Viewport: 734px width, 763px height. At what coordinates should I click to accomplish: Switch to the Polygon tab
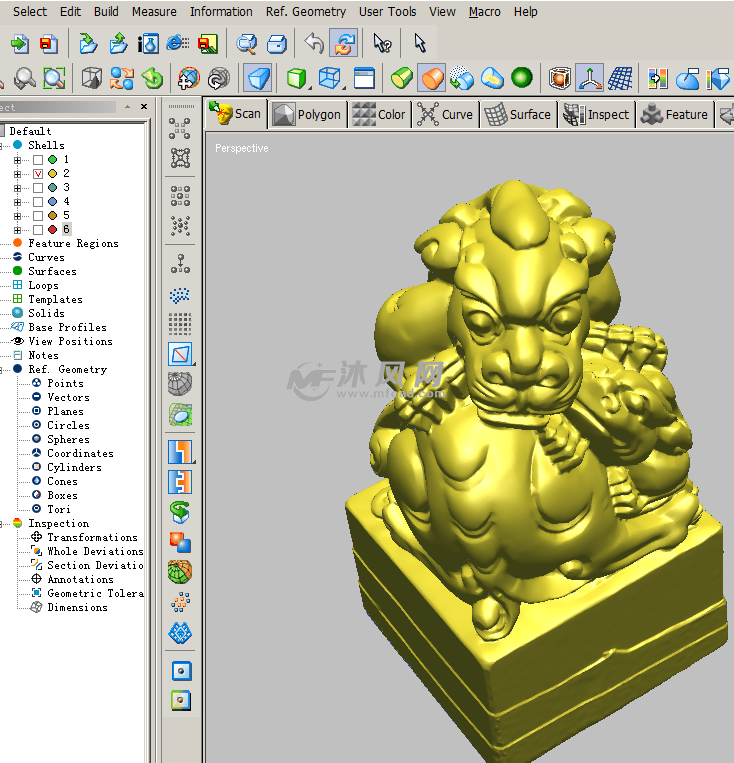tap(308, 115)
